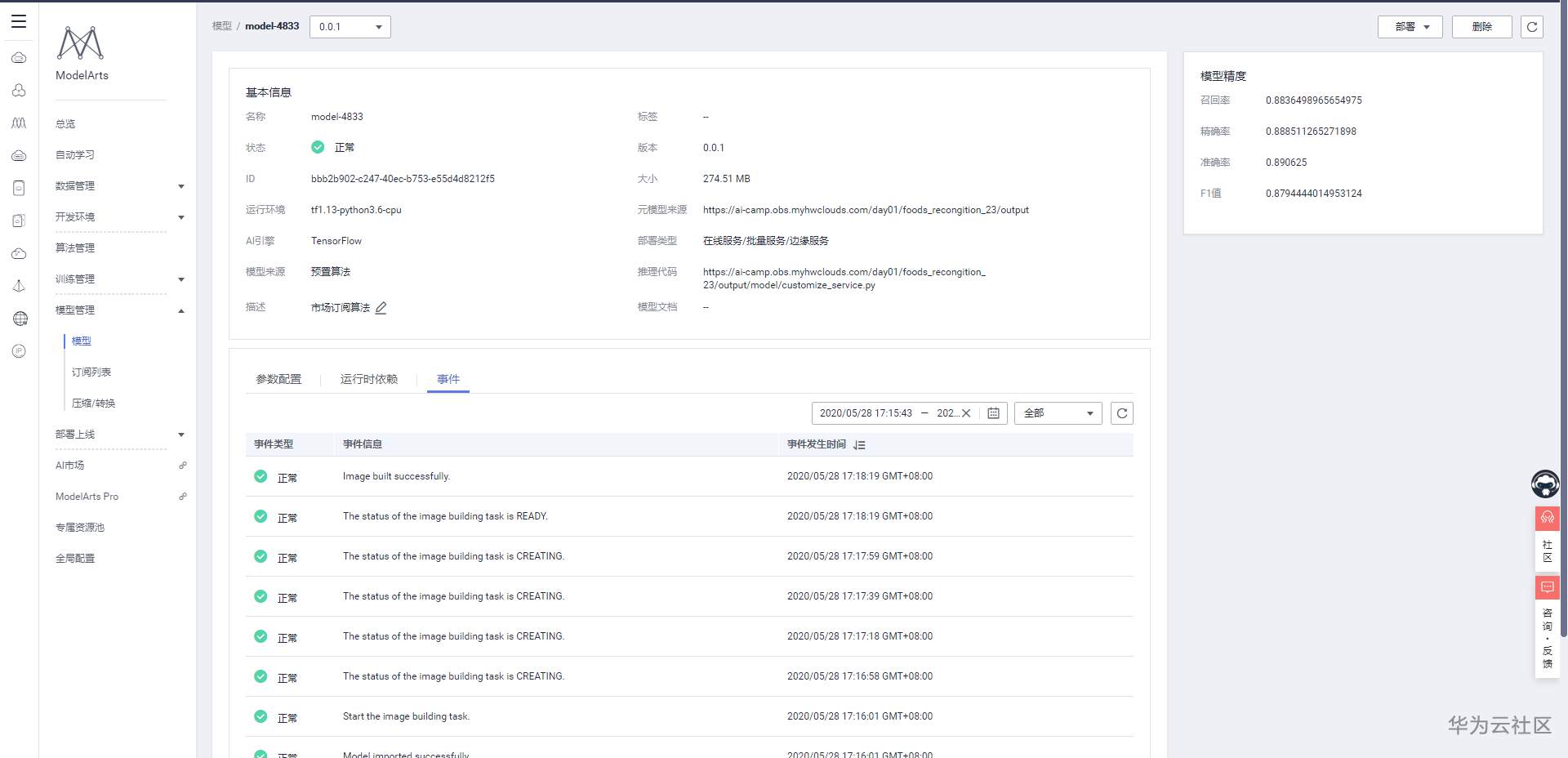
Task: Refresh the events list
Action: pyautogui.click(x=1122, y=413)
